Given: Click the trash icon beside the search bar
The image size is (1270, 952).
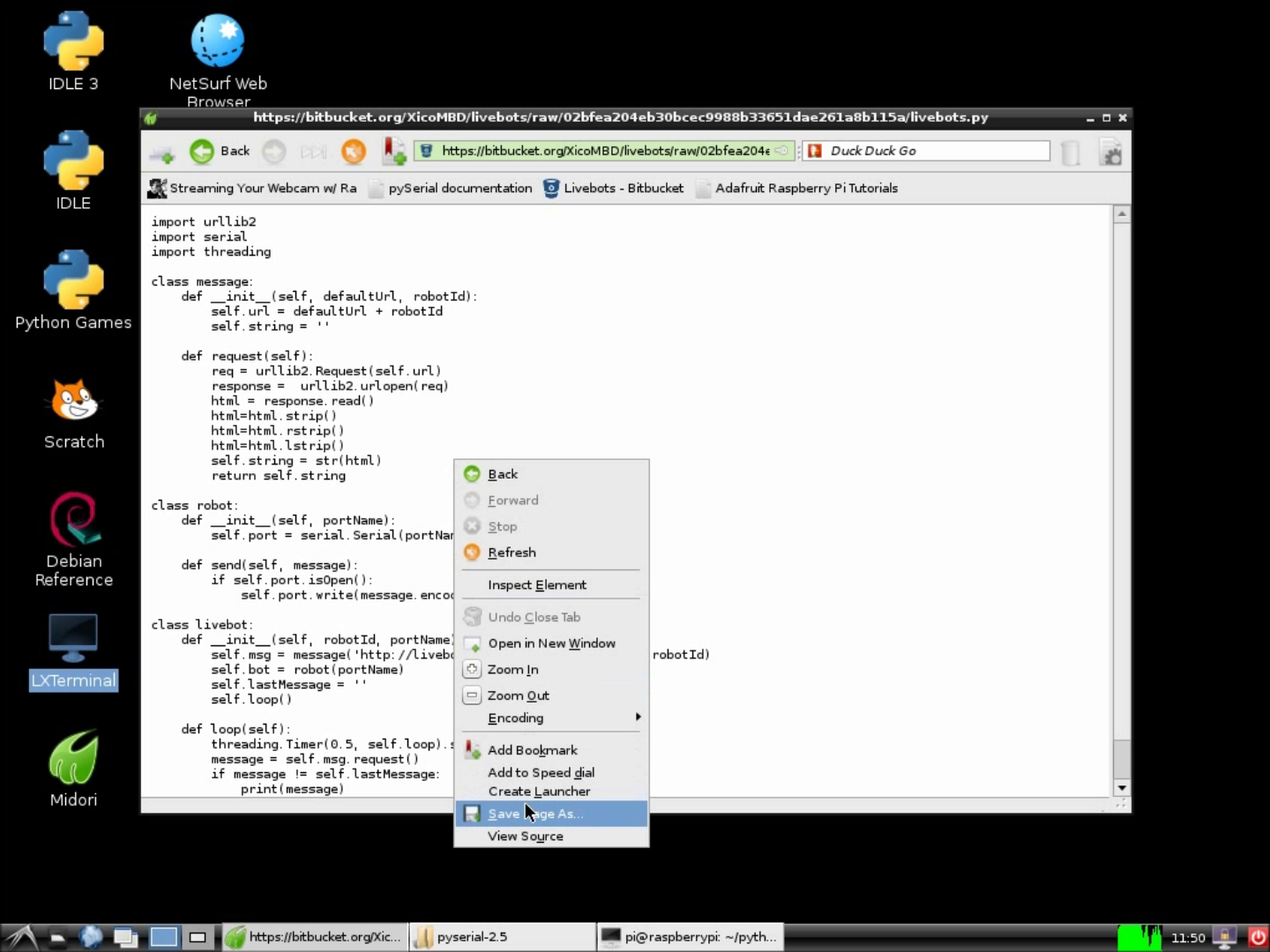Looking at the screenshot, I should (x=1070, y=152).
